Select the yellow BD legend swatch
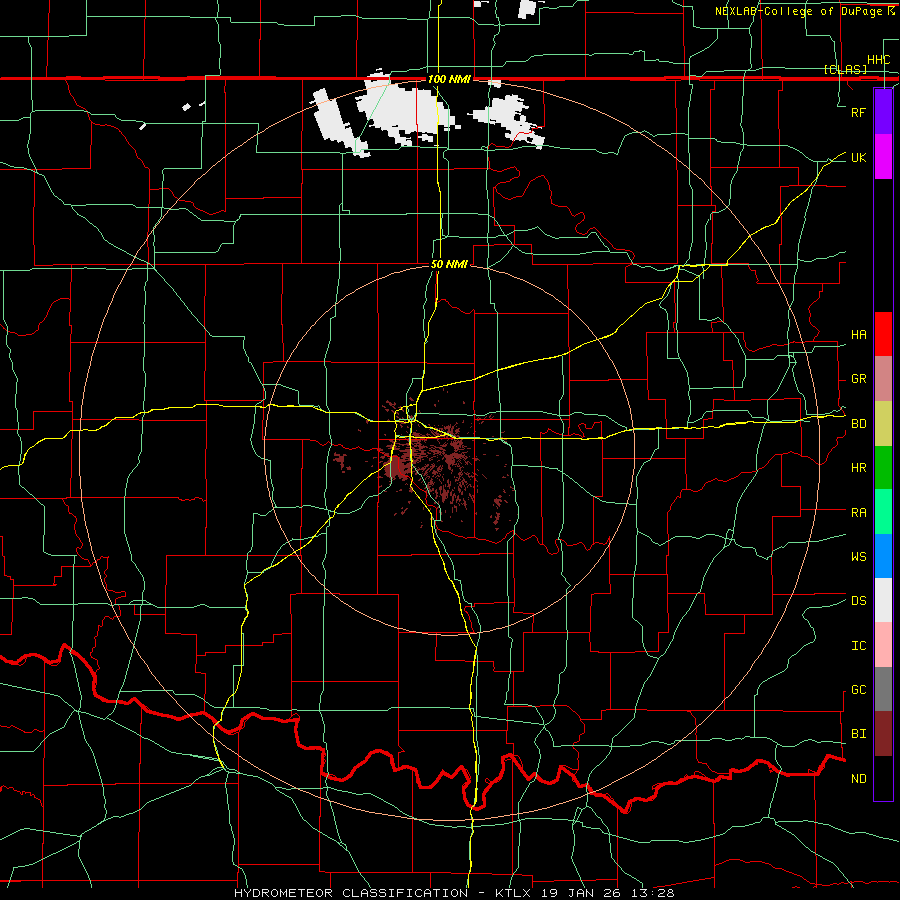The image size is (900, 900). 883,424
